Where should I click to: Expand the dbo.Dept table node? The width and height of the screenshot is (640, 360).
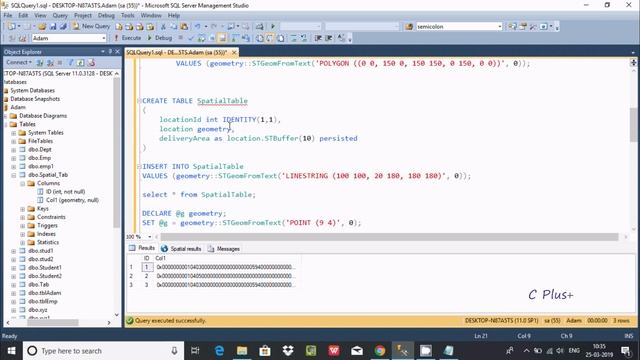point(14,149)
